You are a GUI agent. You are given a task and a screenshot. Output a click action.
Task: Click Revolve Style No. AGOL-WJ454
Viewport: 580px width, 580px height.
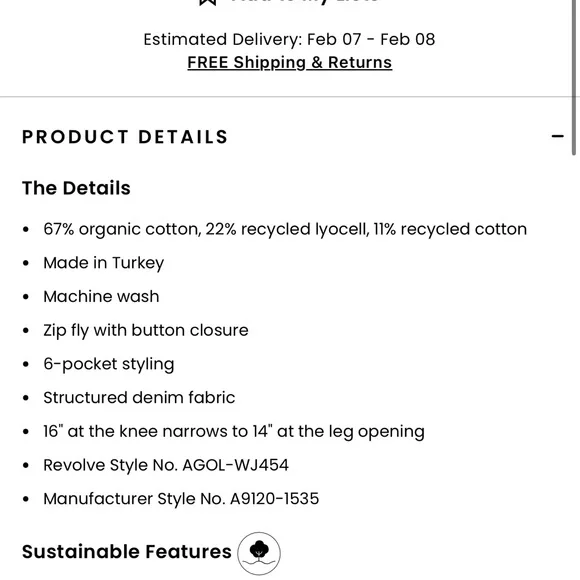point(166,465)
